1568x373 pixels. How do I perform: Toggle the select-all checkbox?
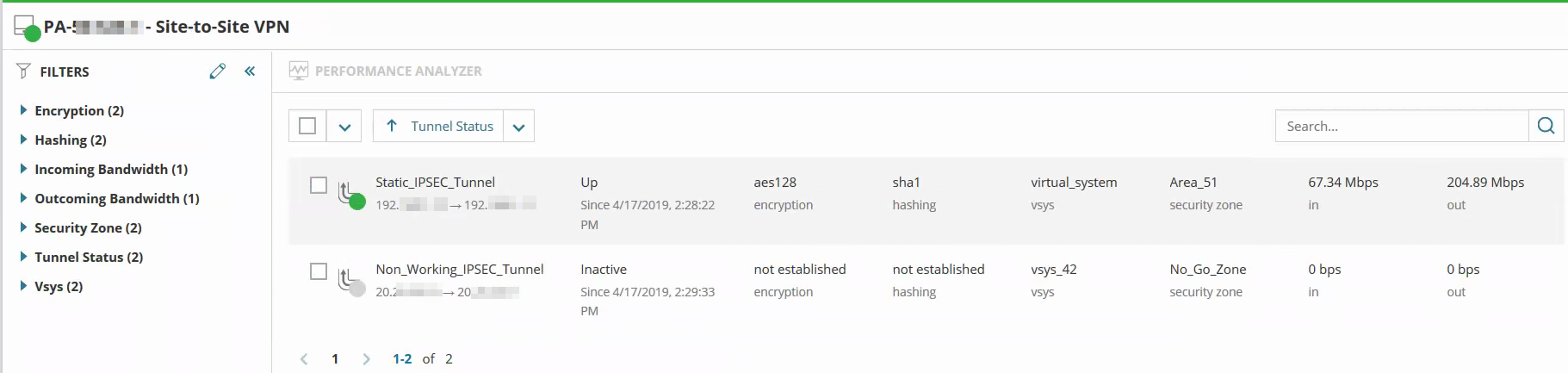tap(307, 126)
